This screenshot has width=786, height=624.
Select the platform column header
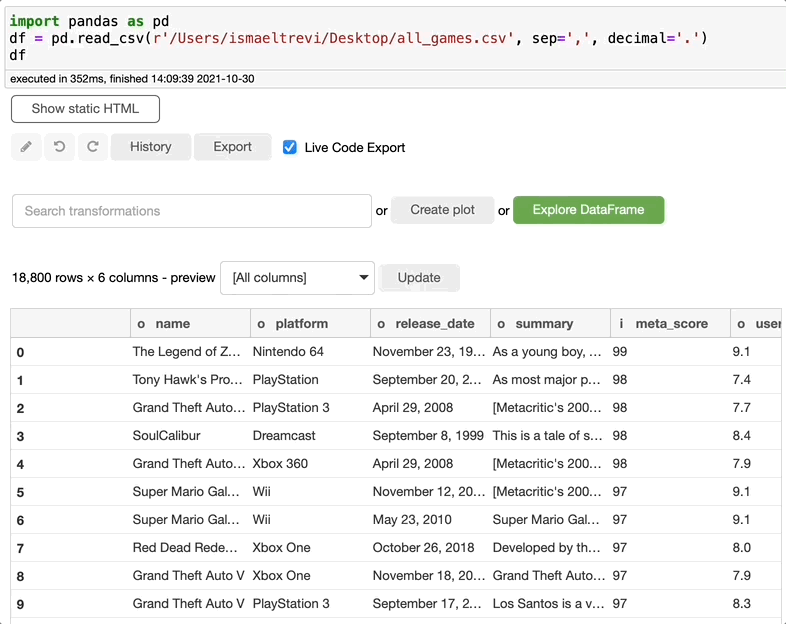point(310,324)
